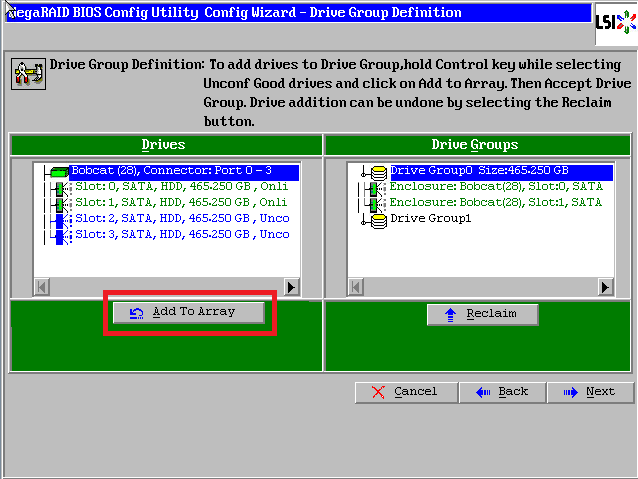Click the Drive Group Definition wizard tools icon
Viewport: 638px width, 479px height.
pyautogui.click(x=28, y=74)
